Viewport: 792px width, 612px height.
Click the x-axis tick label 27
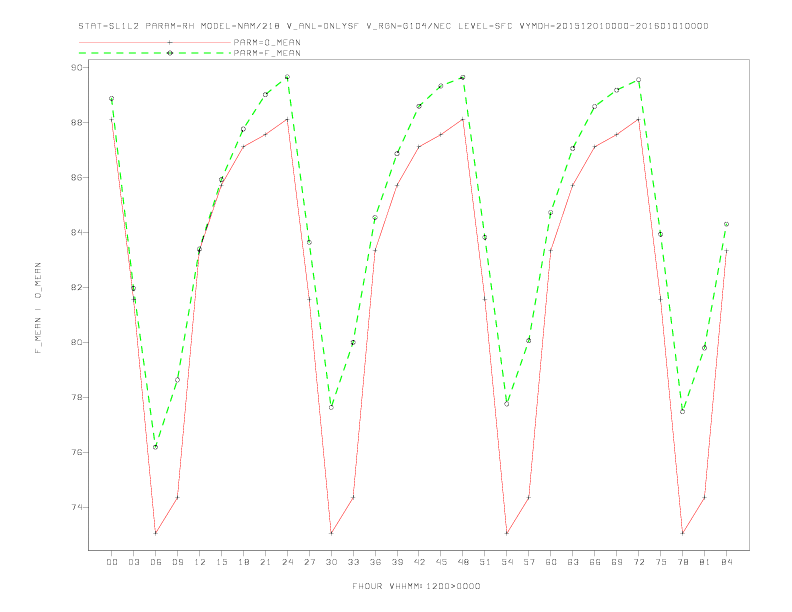pos(309,562)
